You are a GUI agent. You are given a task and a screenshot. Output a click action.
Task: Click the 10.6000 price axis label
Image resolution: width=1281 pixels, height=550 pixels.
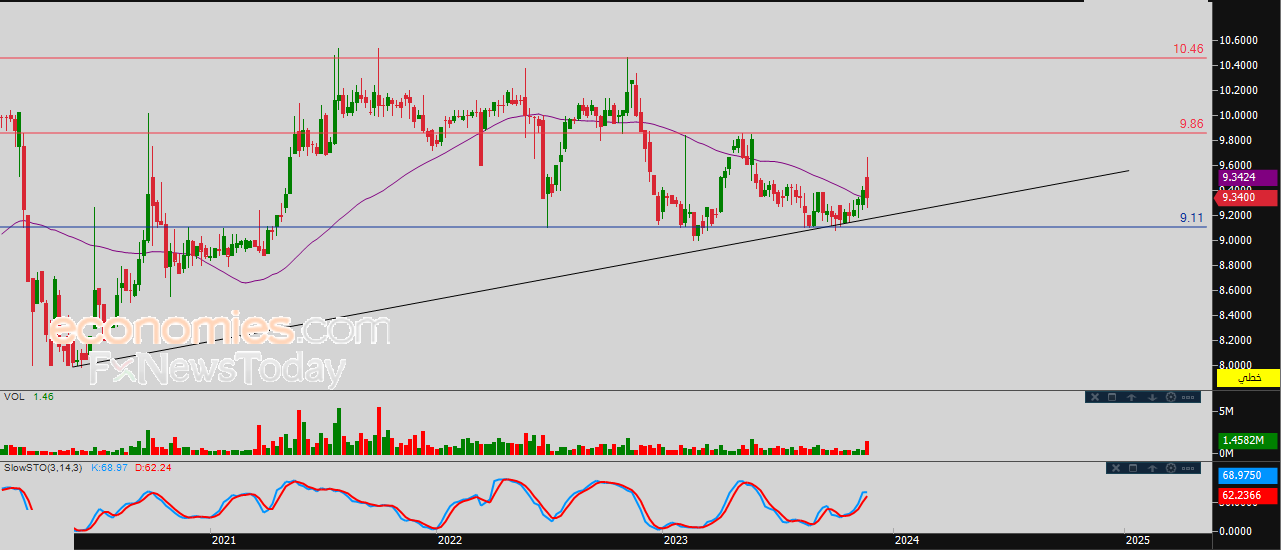(1237, 41)
